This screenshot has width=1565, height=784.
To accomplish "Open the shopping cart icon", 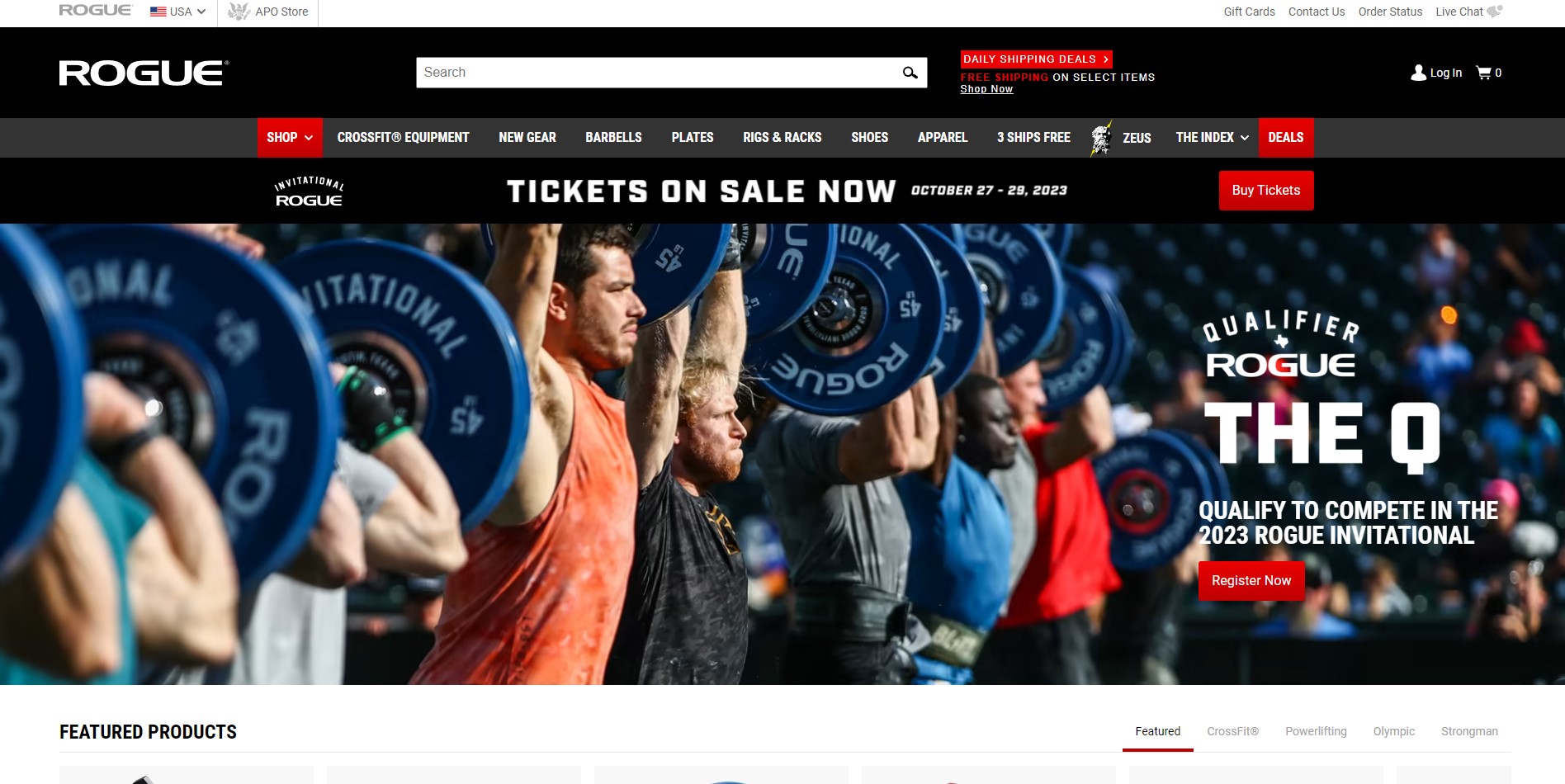I will click(x=1483, y=73).
